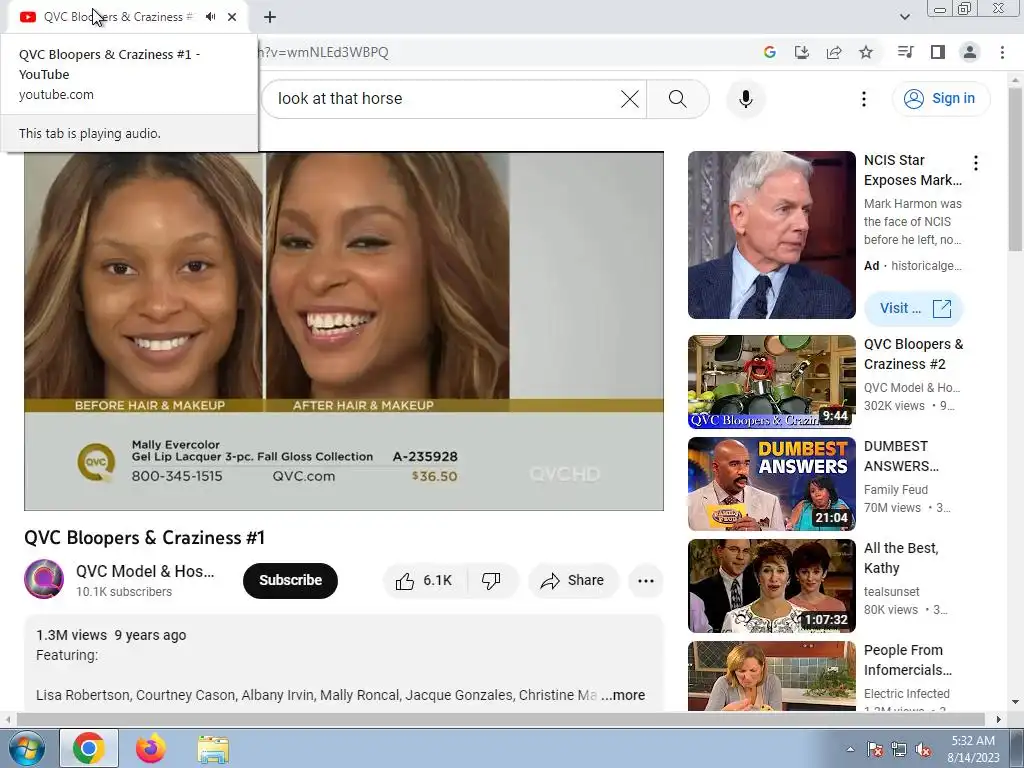
Task: Click the install/download page icon
Action: [x=802, y=52]
